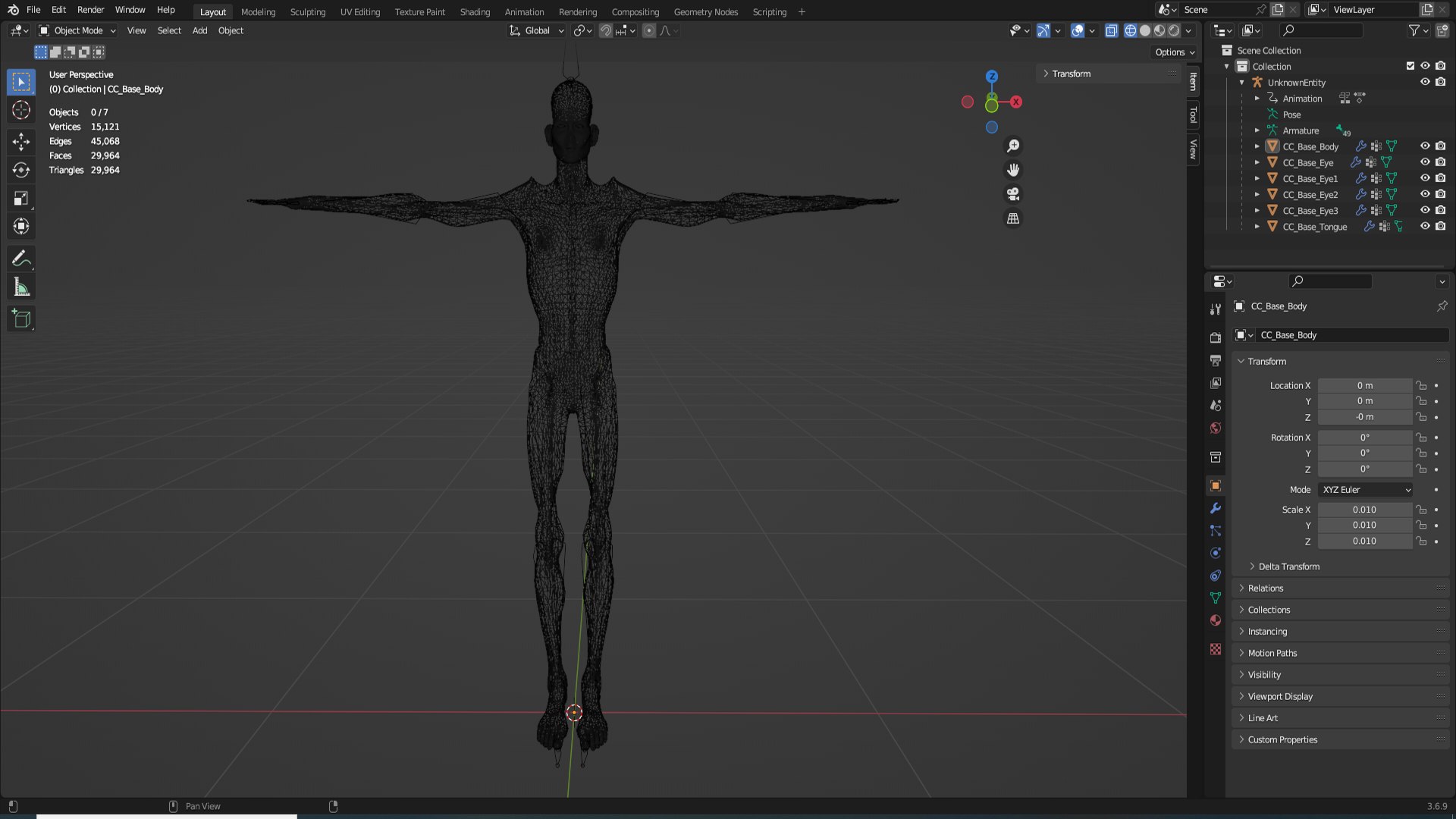The height and width of the screenshot is (819, 1456).
Task: Select the Measure tool
Action: point(21,287)
